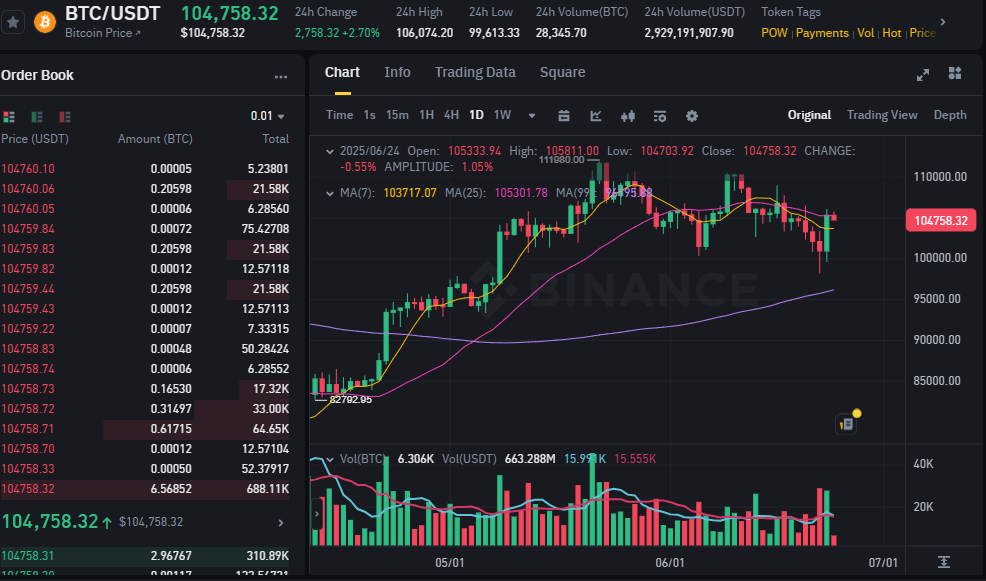986x581 pixels.
Task: Select ask price 104758.32 in order book
Action: tap(28, 489)
